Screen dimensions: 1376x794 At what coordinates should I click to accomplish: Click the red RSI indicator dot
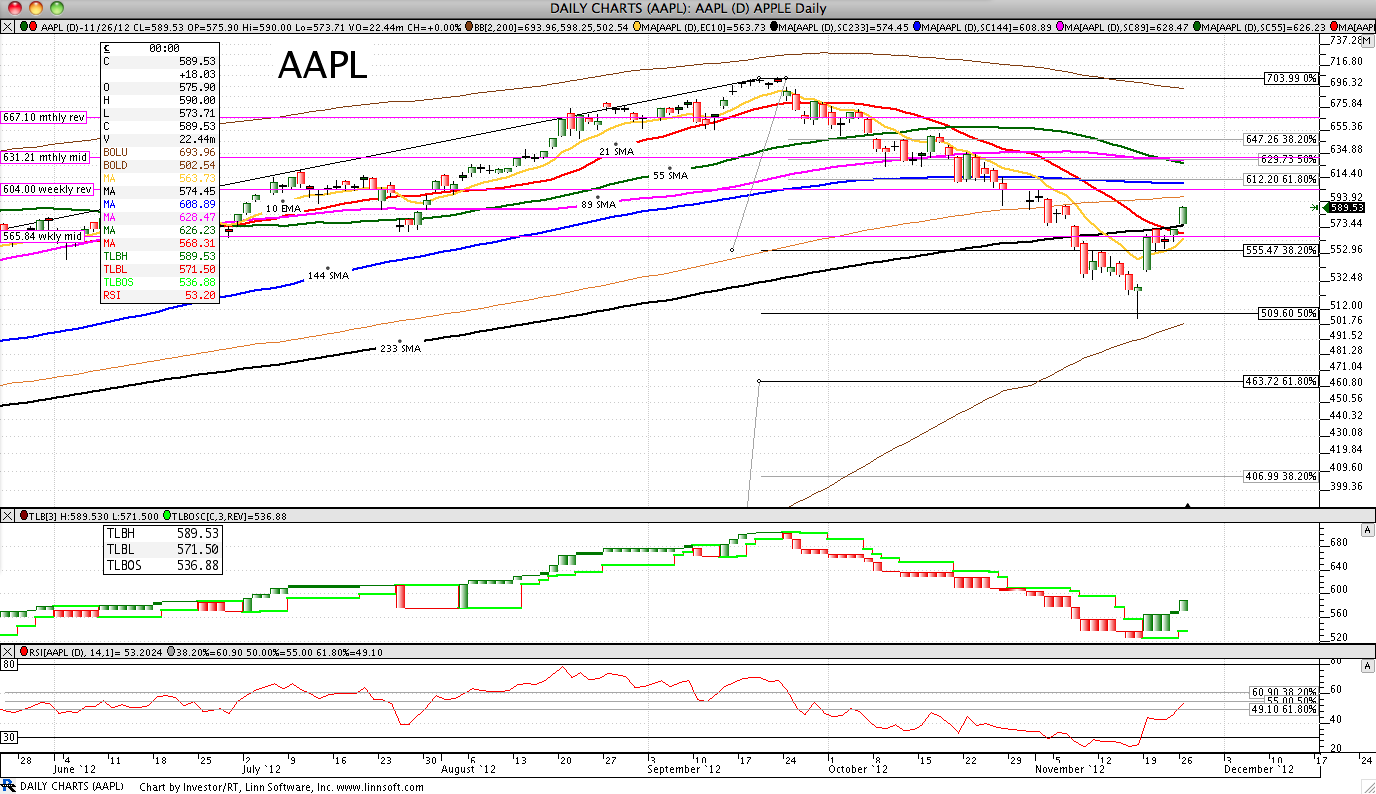pyautogui.click(x=25, y=652)
